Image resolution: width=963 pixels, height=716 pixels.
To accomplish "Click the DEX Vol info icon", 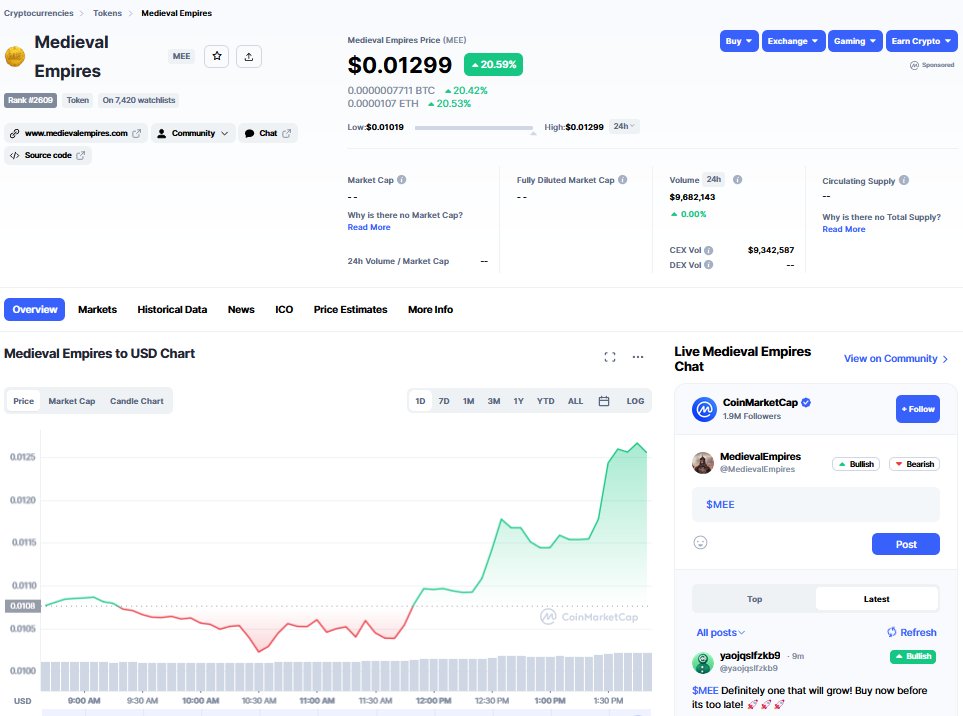I will (709, 265).
